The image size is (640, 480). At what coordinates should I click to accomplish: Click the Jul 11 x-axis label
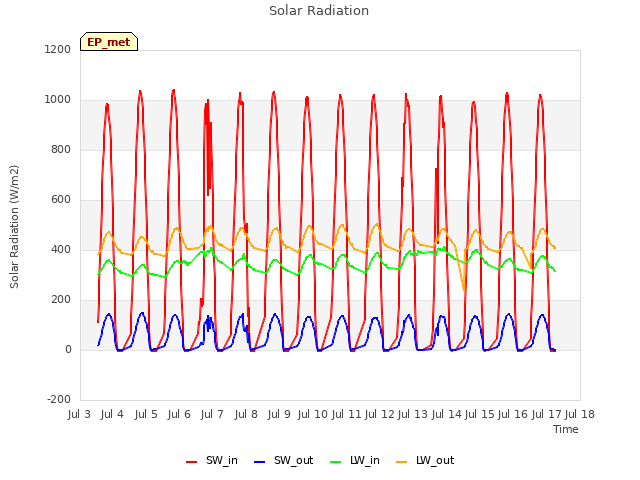point(346,414)
